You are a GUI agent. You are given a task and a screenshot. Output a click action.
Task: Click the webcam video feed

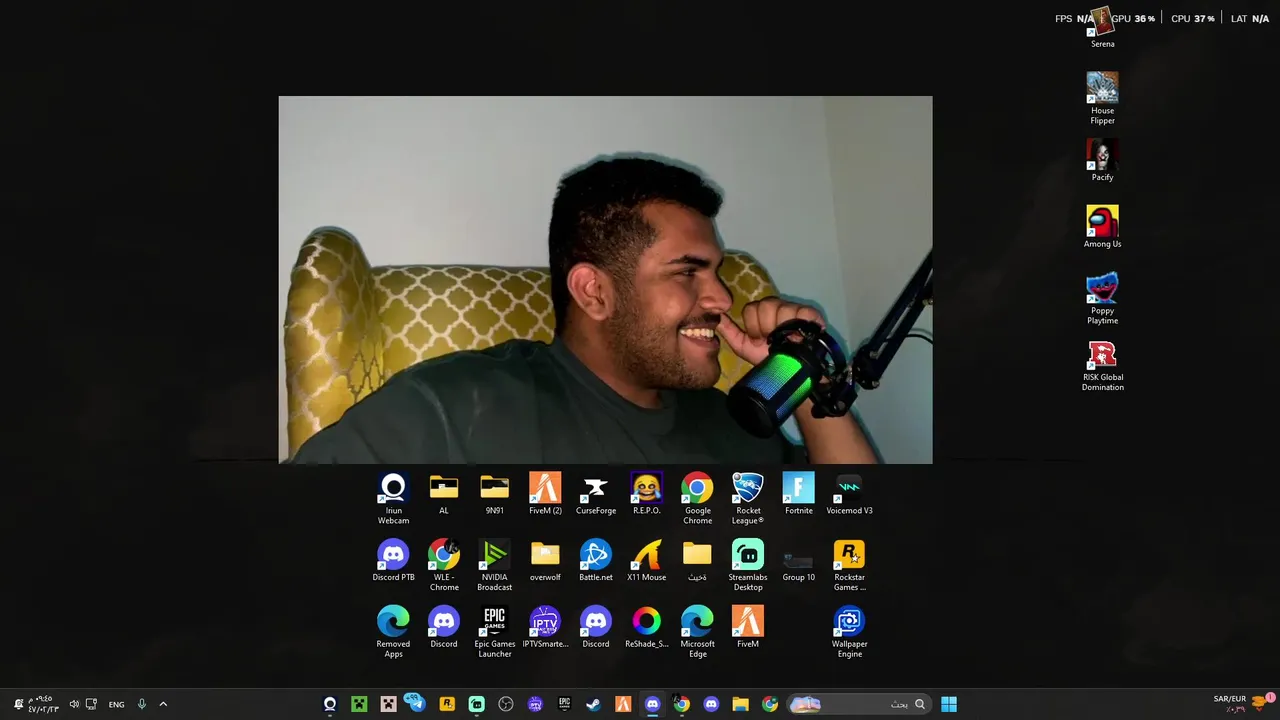coord(605,280)
